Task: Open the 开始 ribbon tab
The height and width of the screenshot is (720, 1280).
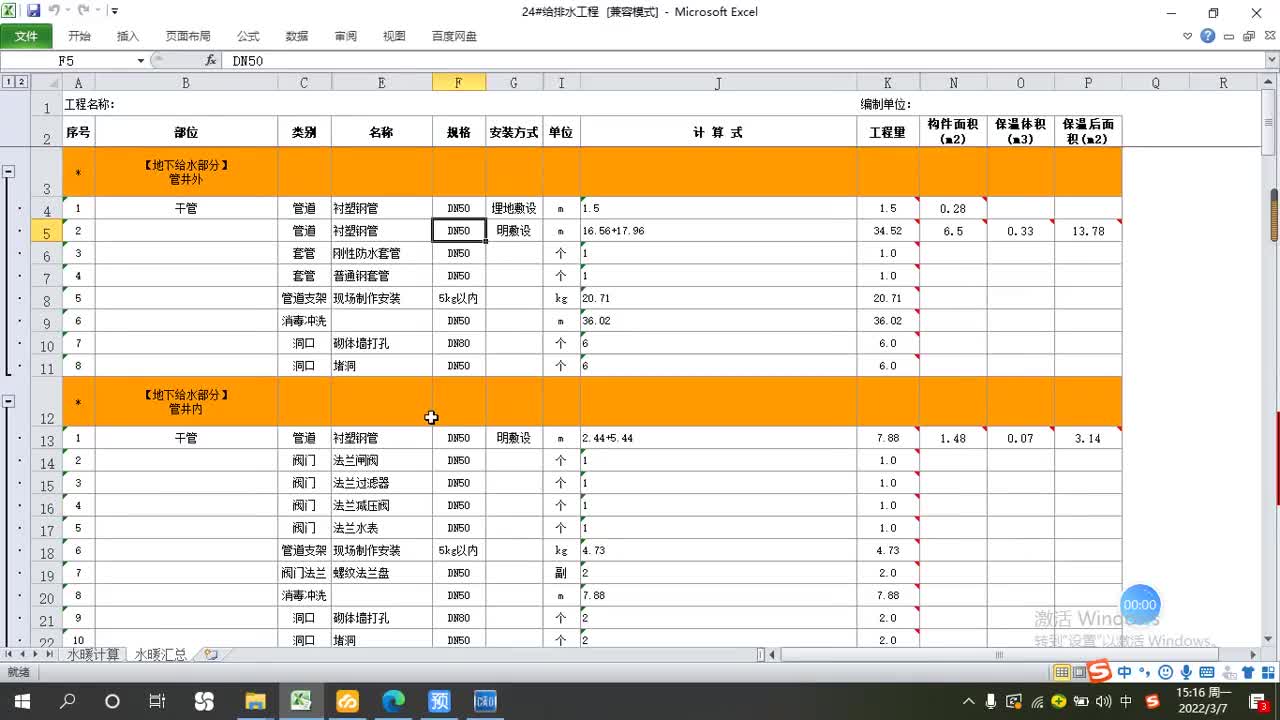Action: coord(79,36)
